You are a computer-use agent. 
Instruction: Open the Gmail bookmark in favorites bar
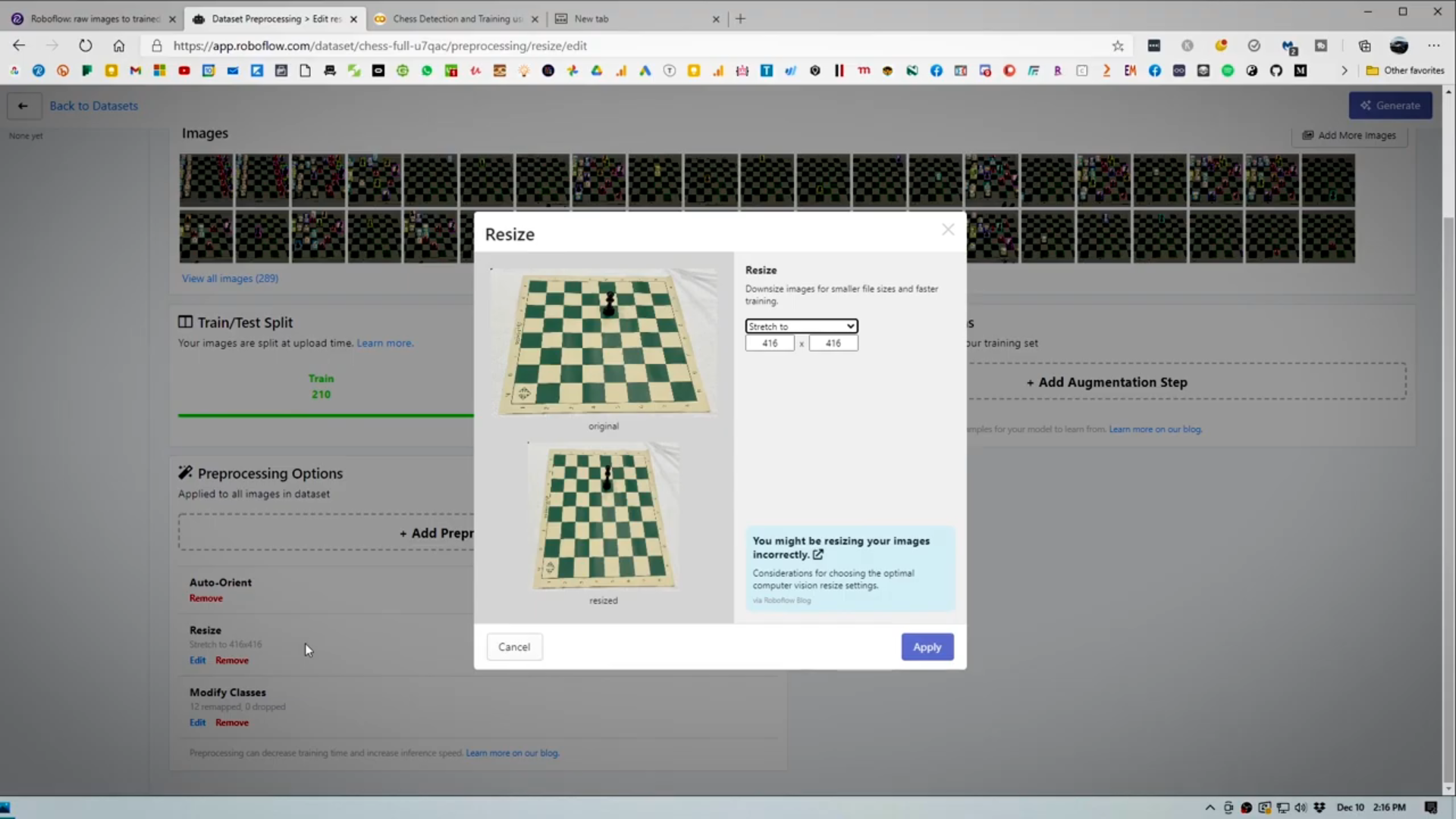coord(136,71)
